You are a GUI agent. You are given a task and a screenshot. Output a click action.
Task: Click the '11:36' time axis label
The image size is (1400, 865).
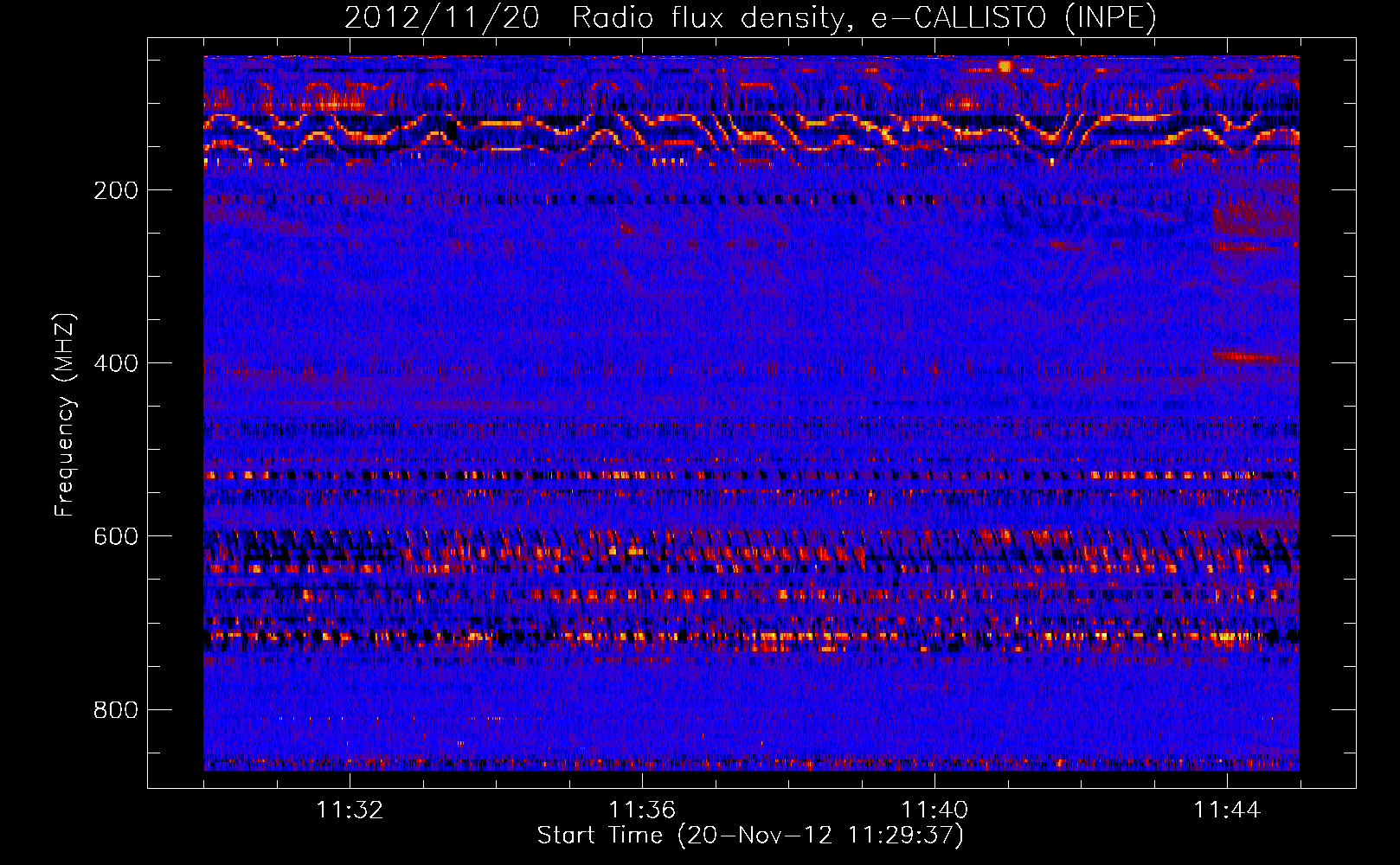click(642, 810)
